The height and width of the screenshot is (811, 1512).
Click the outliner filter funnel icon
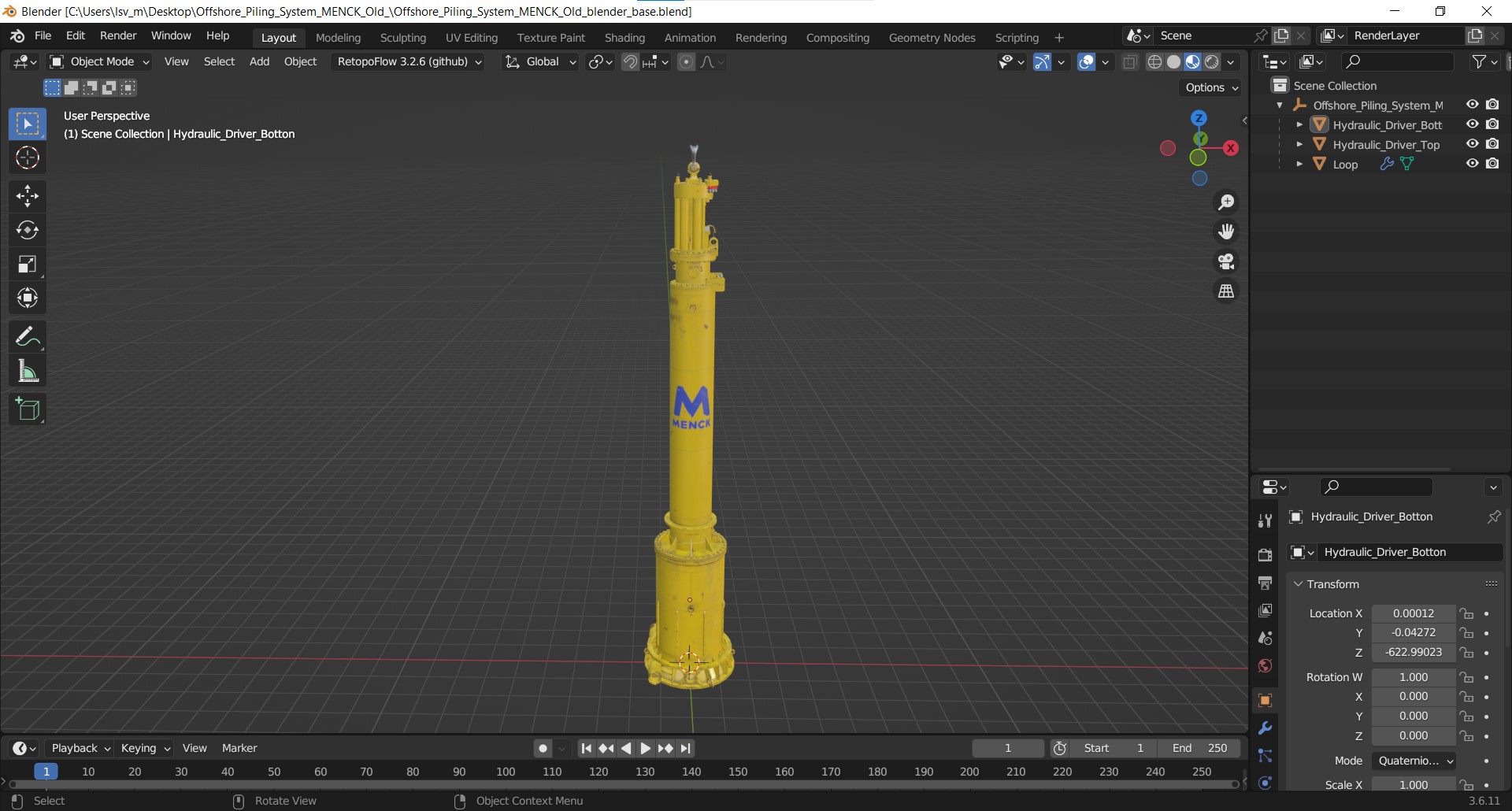click(1480, 61)
